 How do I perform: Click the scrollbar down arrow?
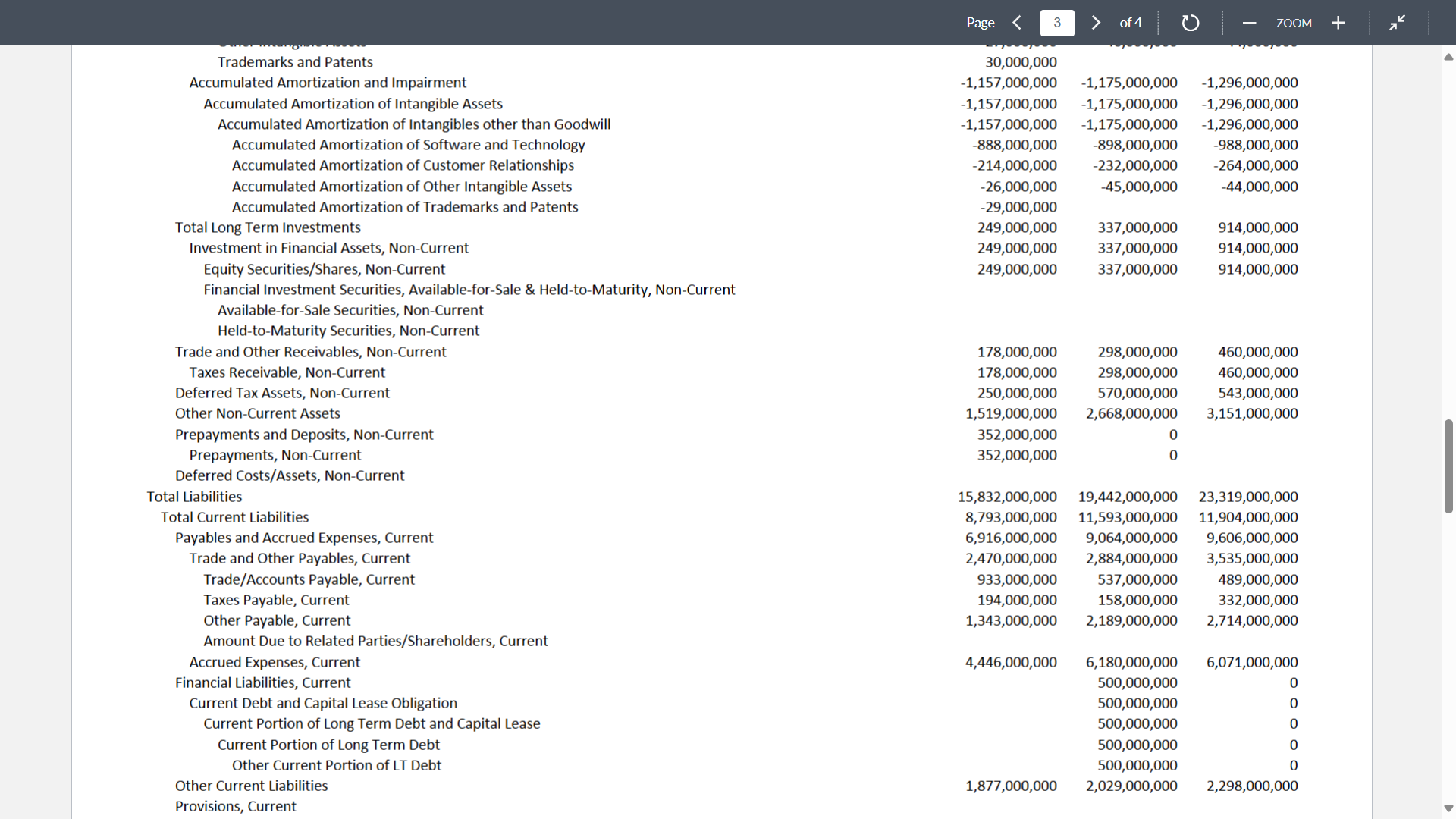click(1448, 808)
